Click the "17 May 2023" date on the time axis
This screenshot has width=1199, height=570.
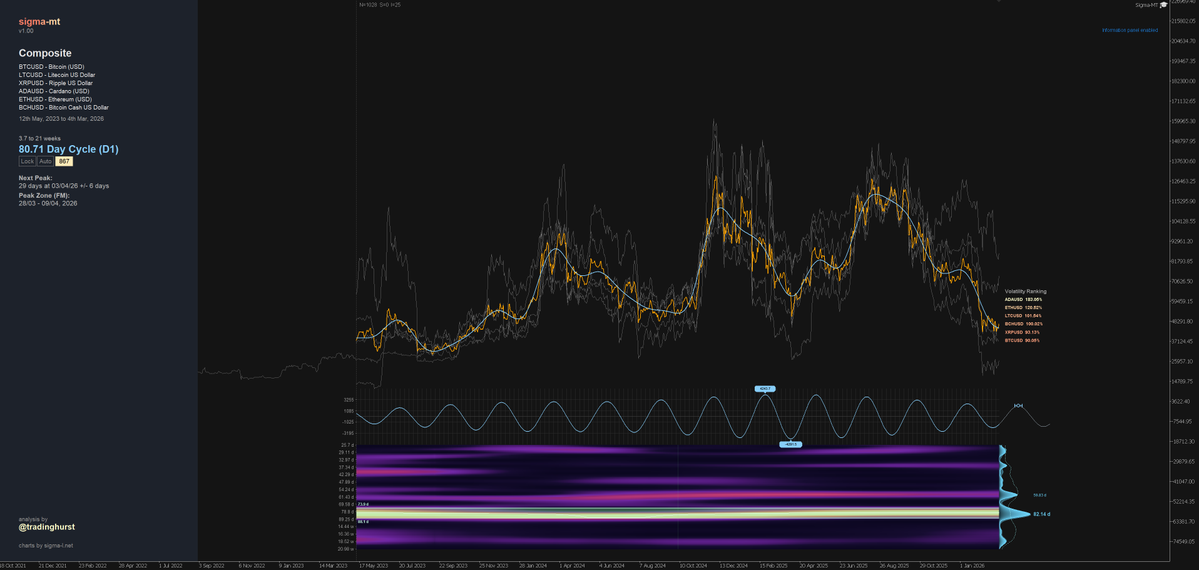coord(372,566)
